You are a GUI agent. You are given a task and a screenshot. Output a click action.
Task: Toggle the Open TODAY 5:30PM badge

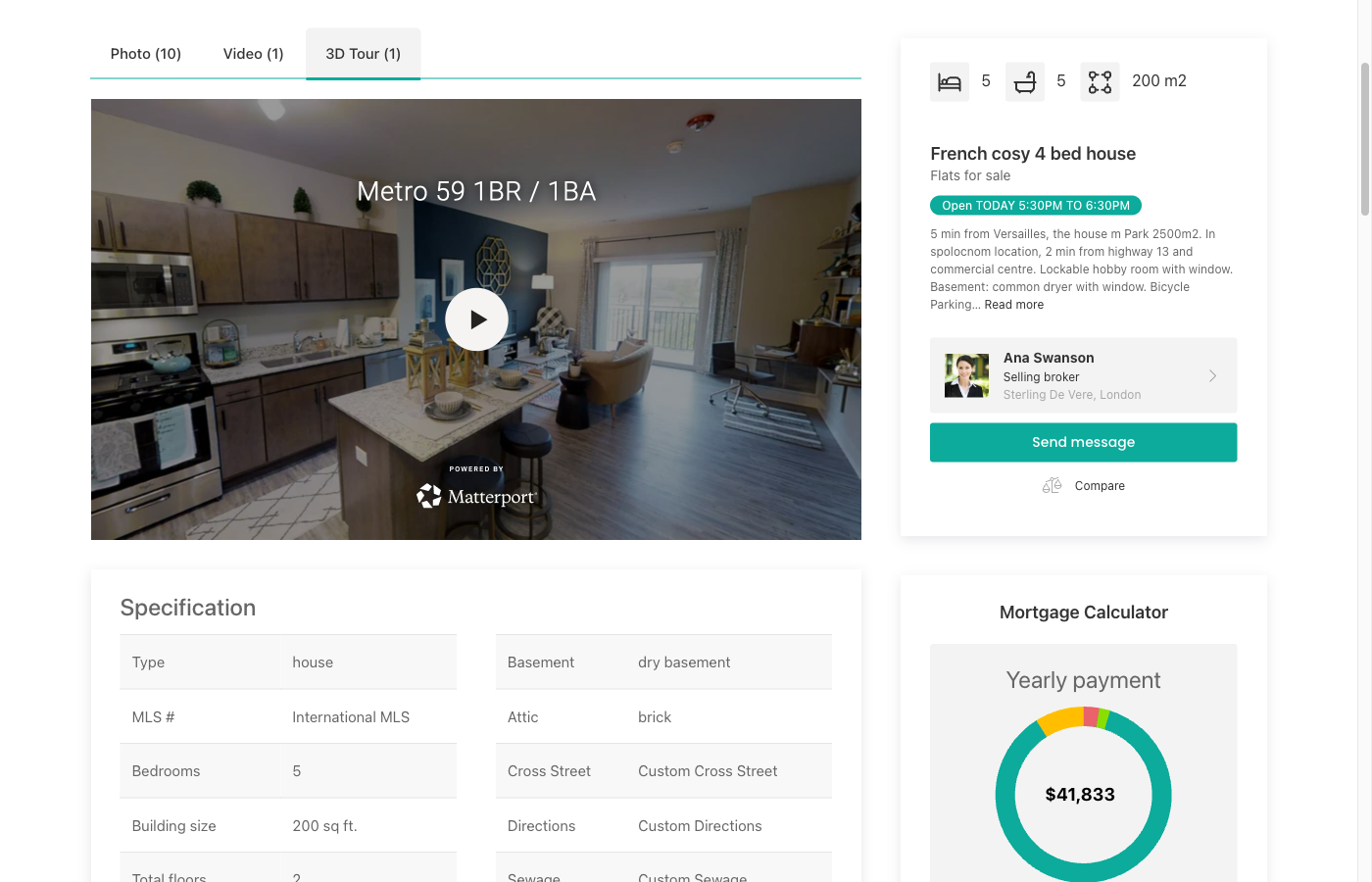[1035, 205]
